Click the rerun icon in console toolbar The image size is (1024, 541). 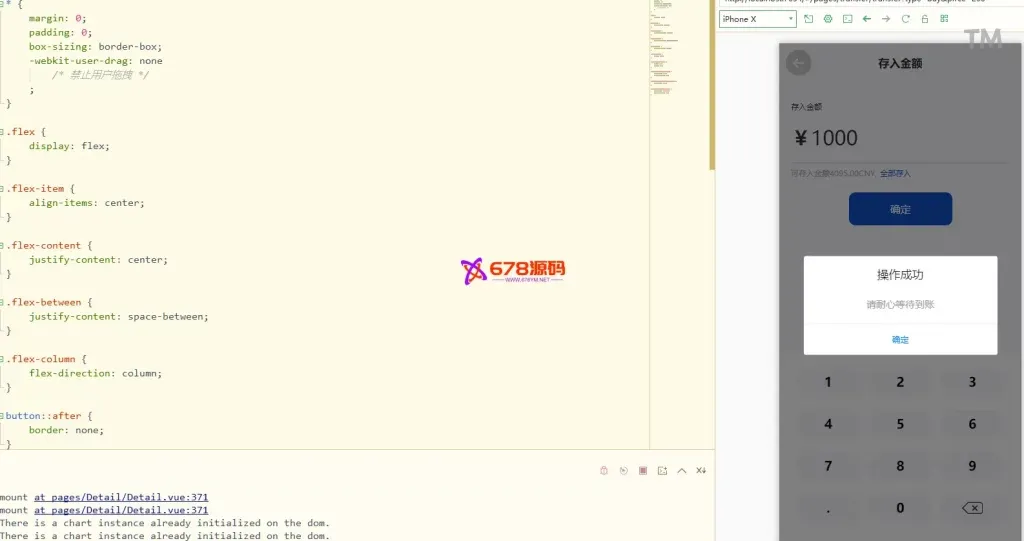pyautogui.click(x=623, y=470)
